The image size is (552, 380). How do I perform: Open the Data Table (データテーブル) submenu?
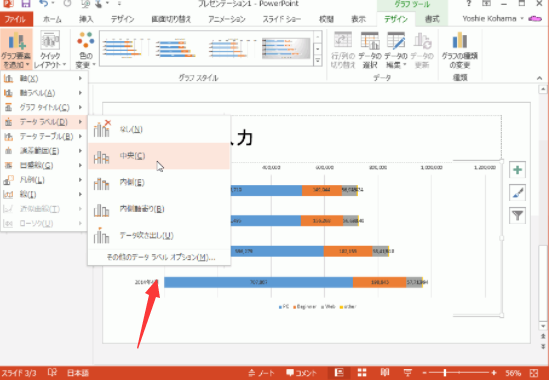44,136
